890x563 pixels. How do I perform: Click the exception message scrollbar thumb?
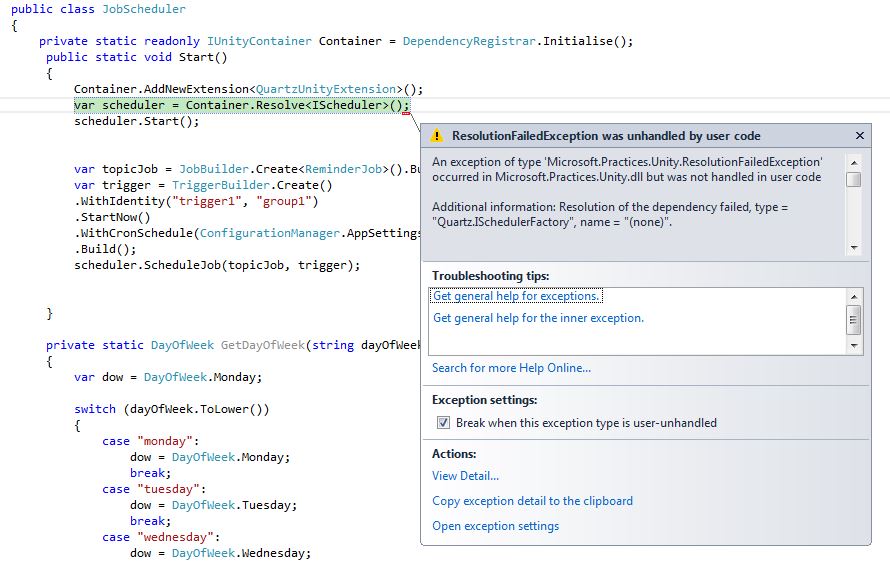853,179
